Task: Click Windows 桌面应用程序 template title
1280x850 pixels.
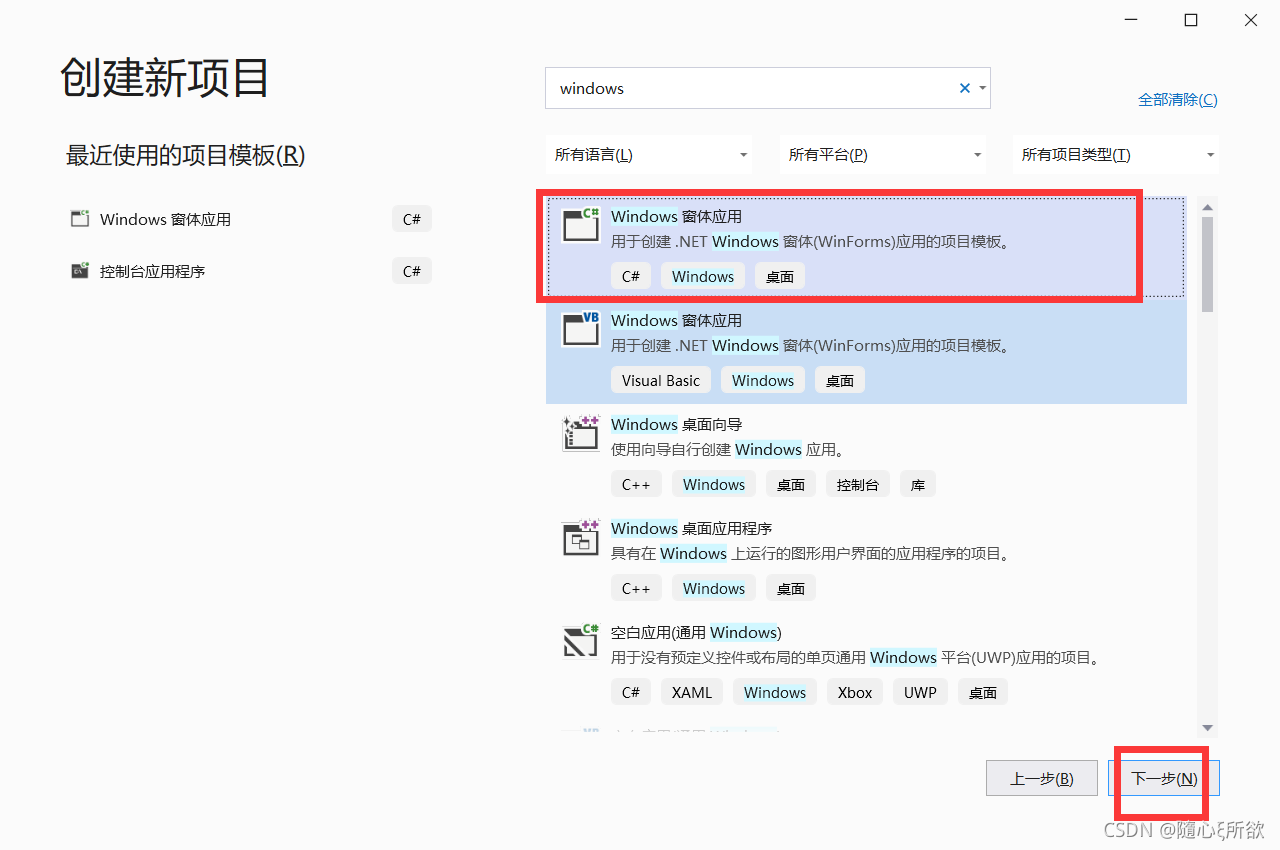Action: click(692, 528)
